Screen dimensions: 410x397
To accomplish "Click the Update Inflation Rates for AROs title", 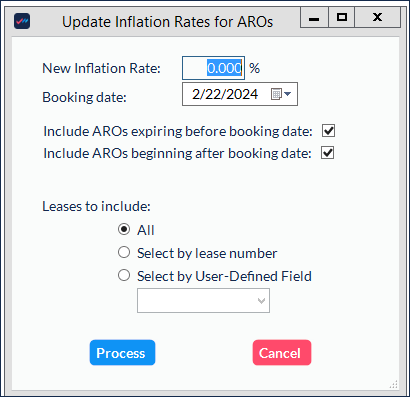I will point(167,22).
